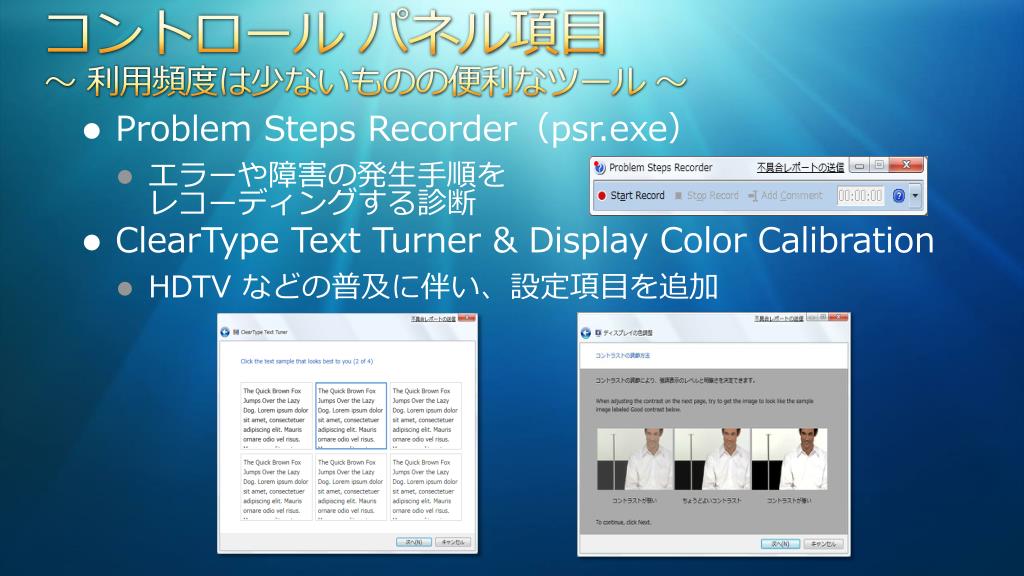The height and width of the screenshot is (576, 1024).
Task: Close the ClearType Text Tuner window
Action: (x=467, y=318)
